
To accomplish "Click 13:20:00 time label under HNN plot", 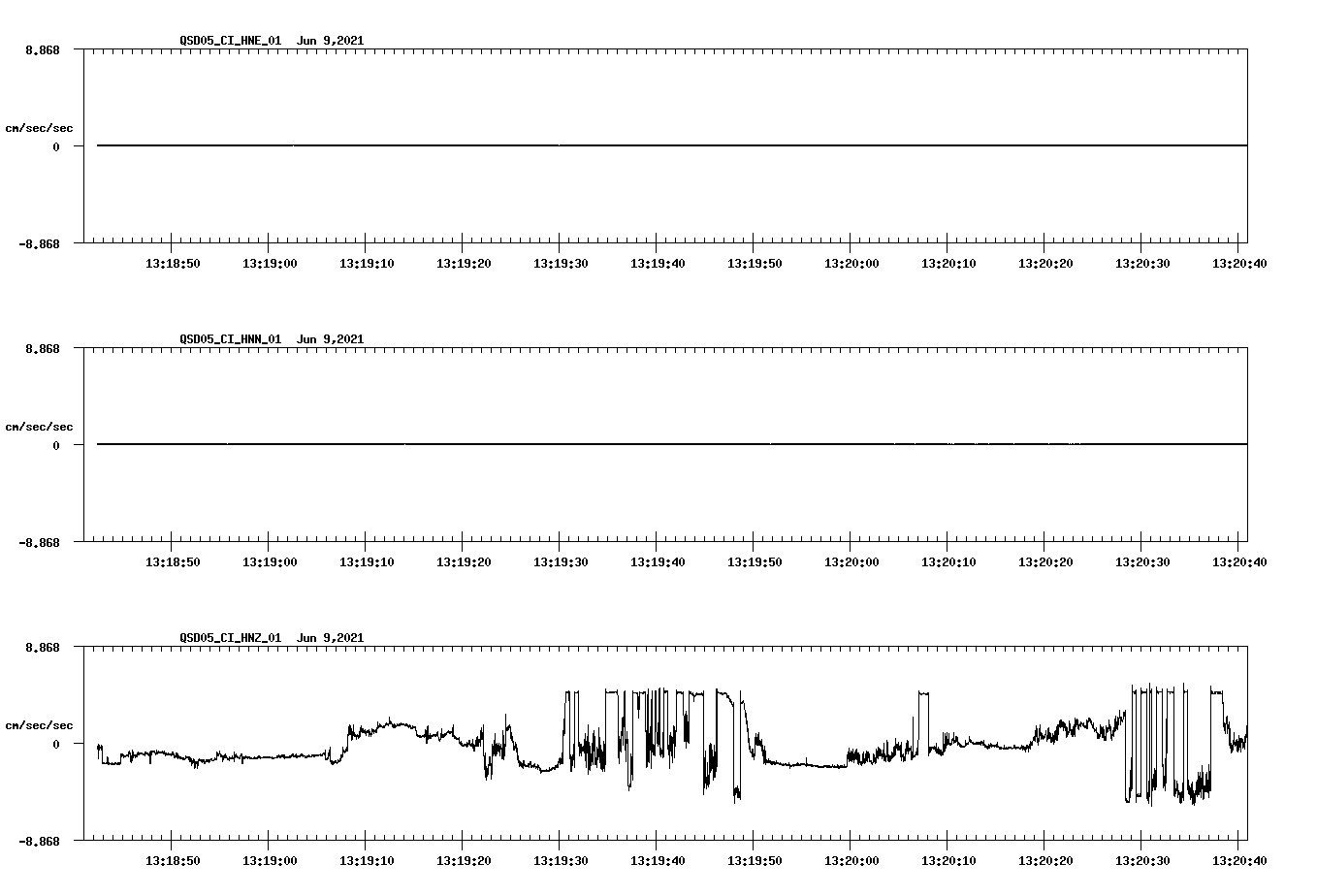I will coord(851,561).
